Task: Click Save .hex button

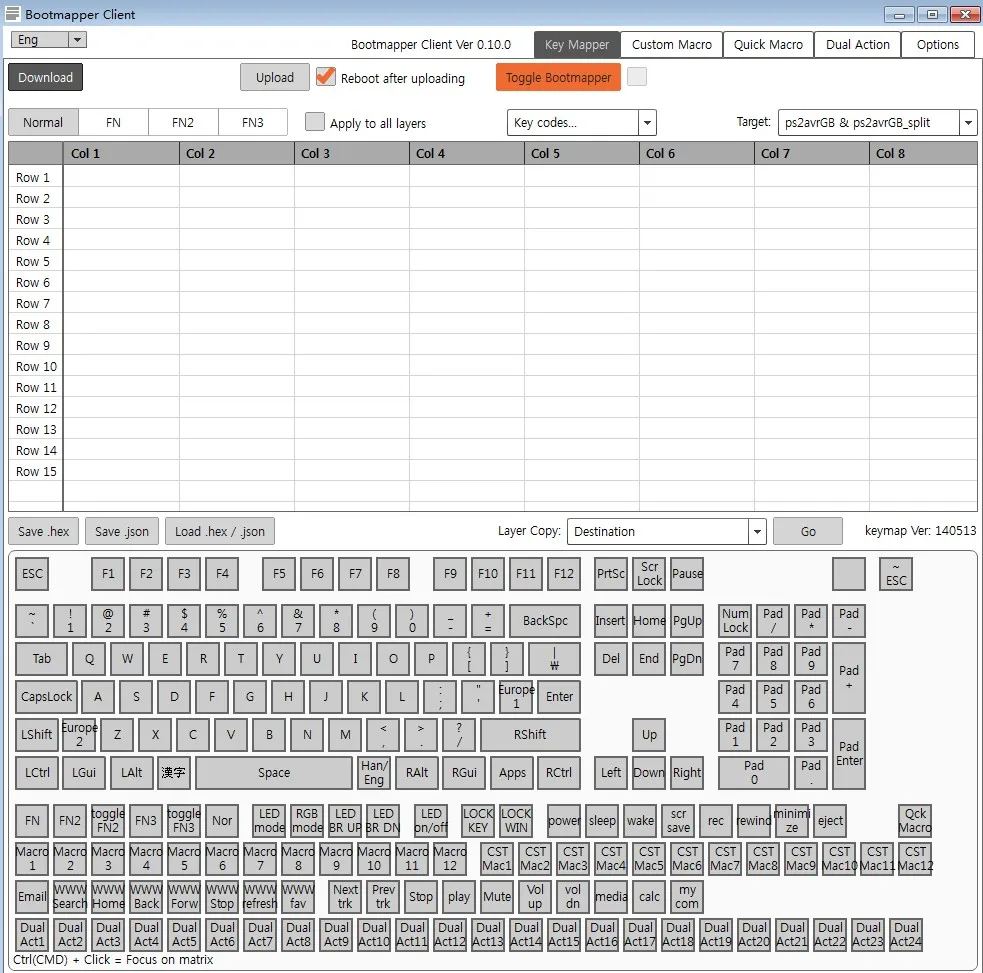Action: coord(43,532)
